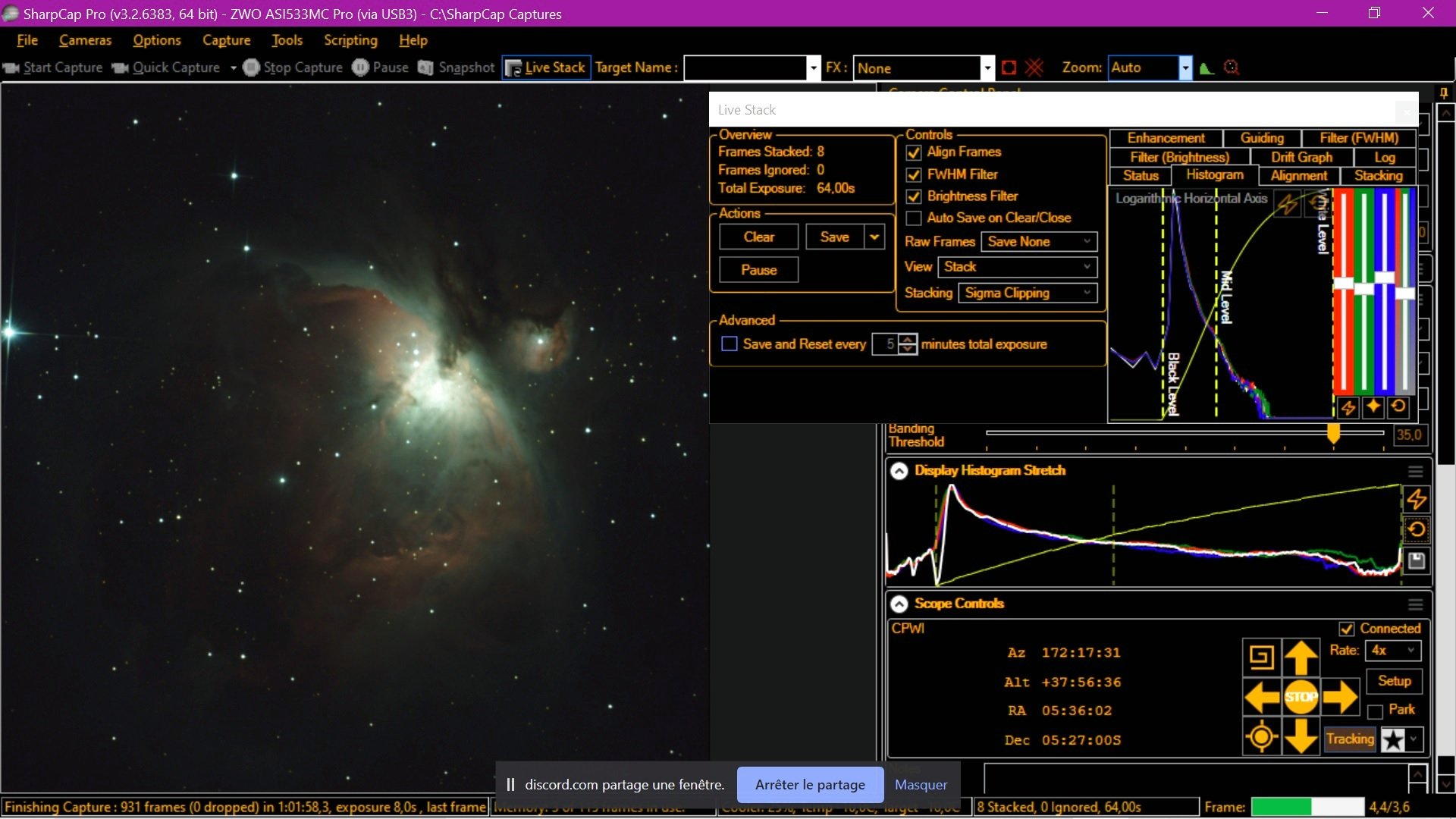
Task: Click auto-stretch lightning in Live Stack histogram
Action: point(1348,407)
